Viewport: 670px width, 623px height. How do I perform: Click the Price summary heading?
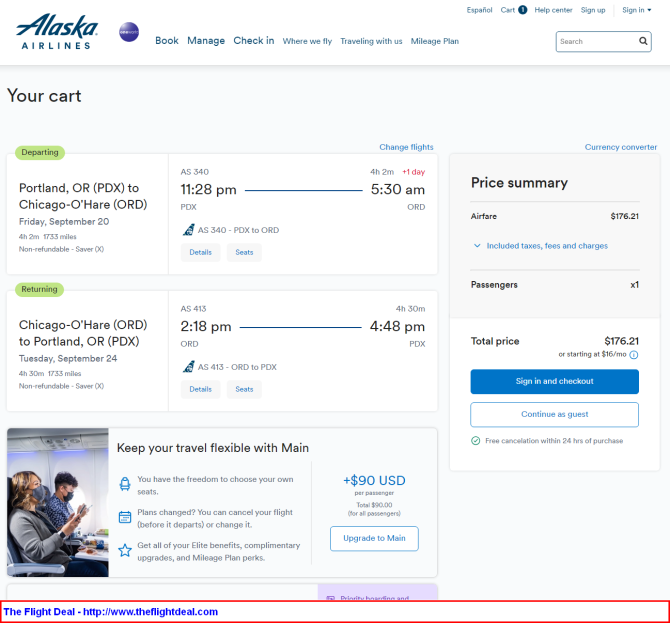[x=519, y=183]
